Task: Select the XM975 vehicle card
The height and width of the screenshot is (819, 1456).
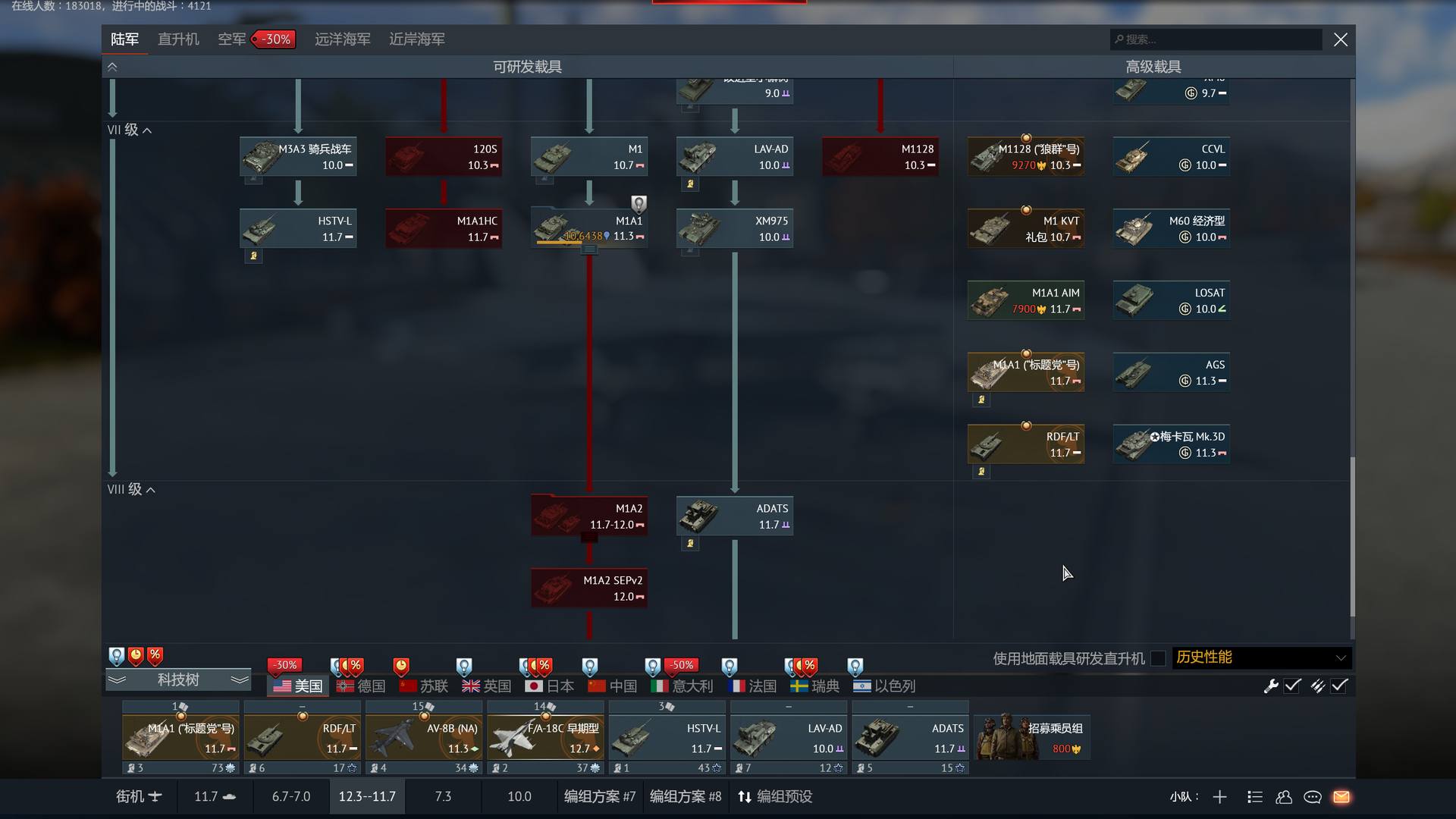Action: click(x=735, y=228)
